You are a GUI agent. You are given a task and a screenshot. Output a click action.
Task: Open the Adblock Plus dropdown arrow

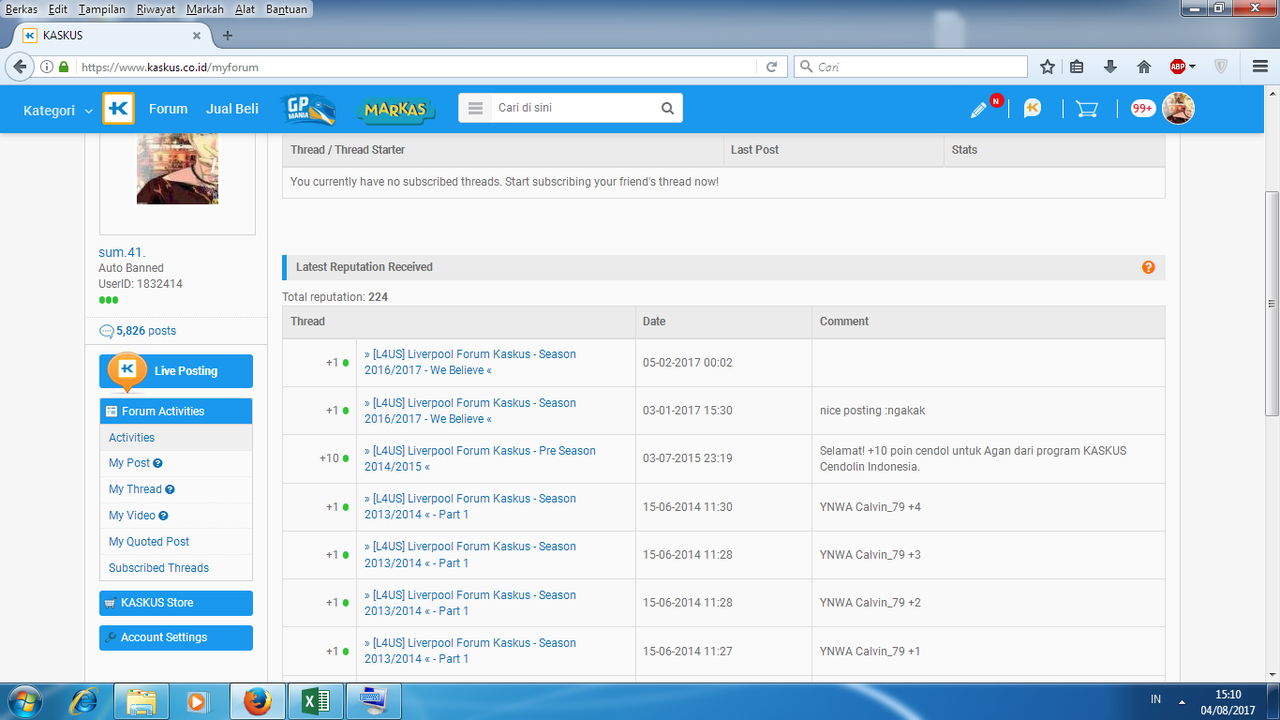tap(1192, 67)
